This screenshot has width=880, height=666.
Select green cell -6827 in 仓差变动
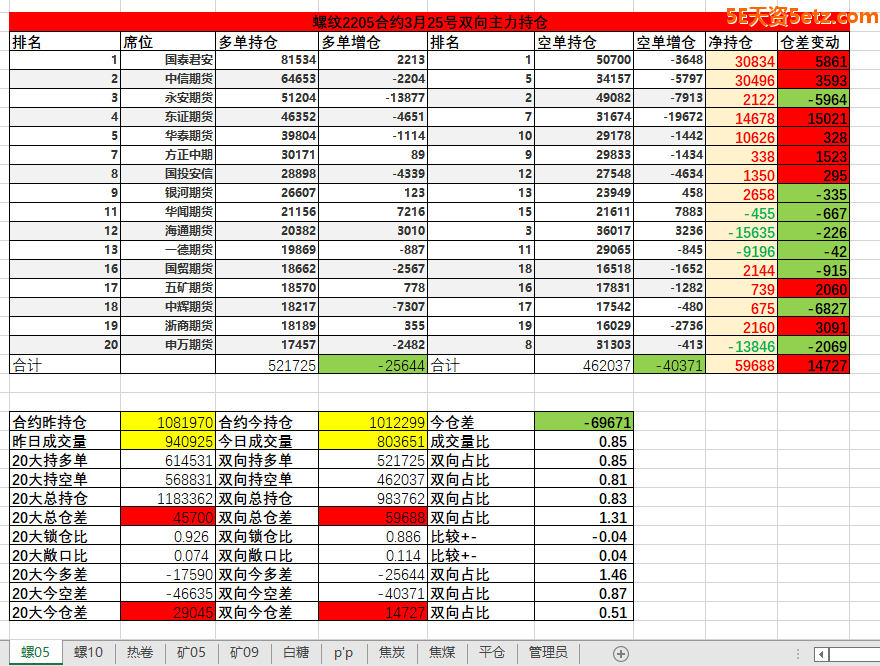point(813,307)
